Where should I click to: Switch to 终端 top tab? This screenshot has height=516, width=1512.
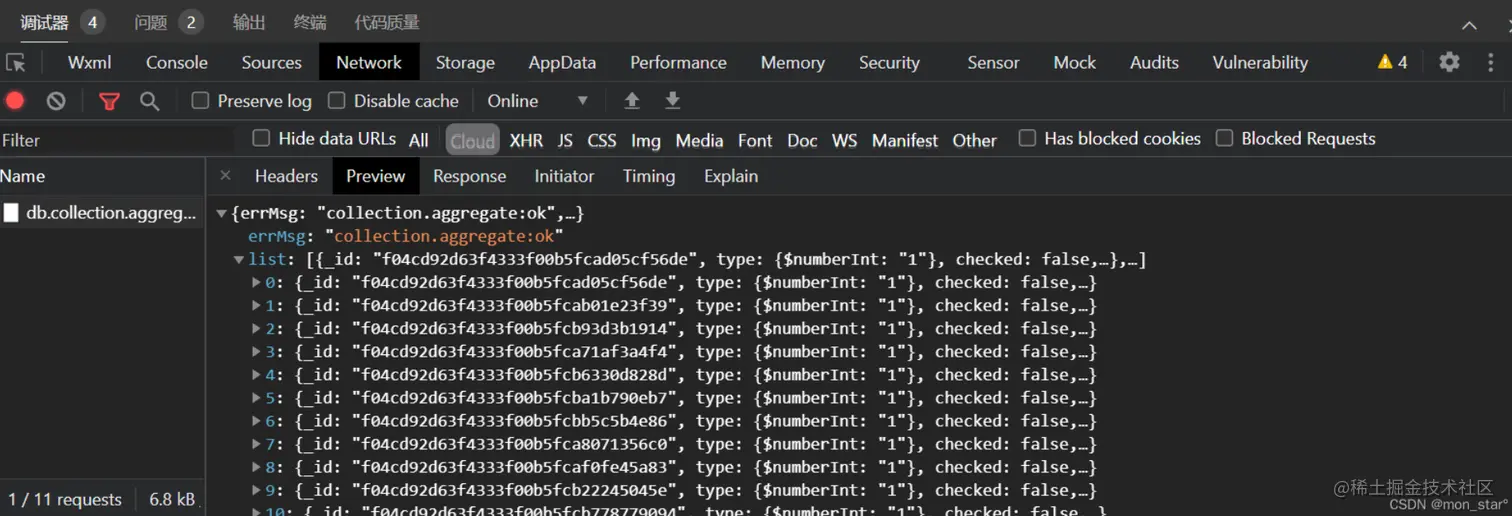click(310, 22)
